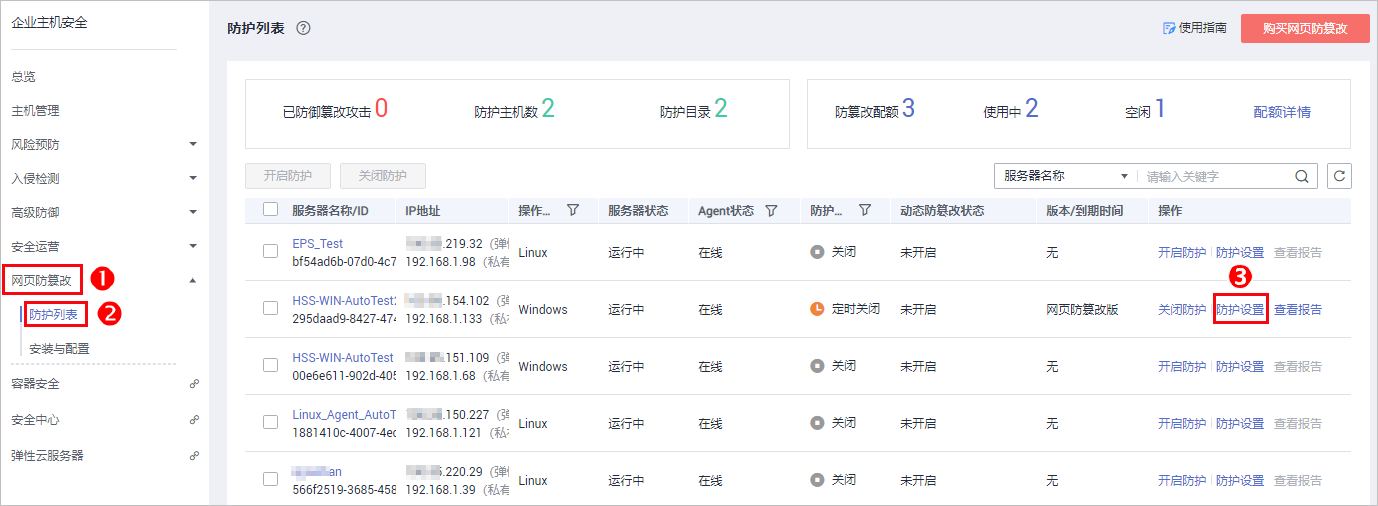Expand 高级防御 menu arrow
Screen dimensions: 1378x506
(x=193, y=212)
